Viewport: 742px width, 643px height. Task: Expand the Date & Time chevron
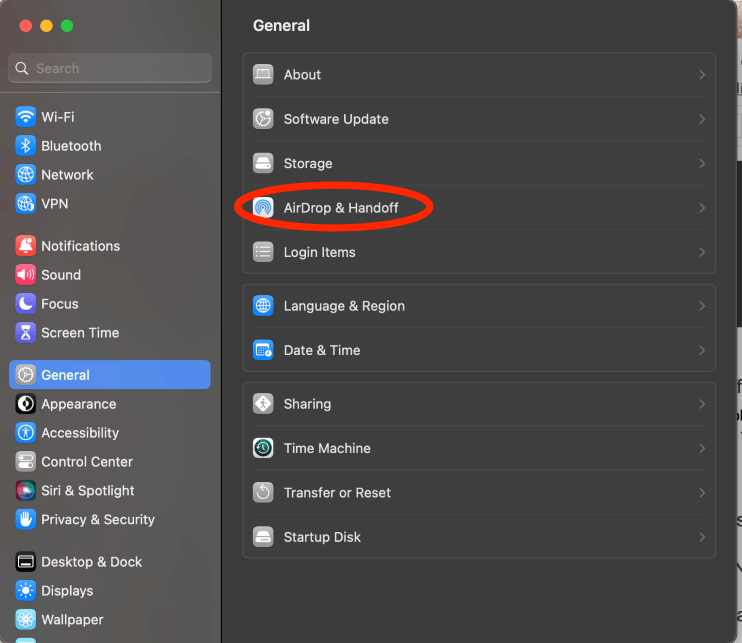702,350
